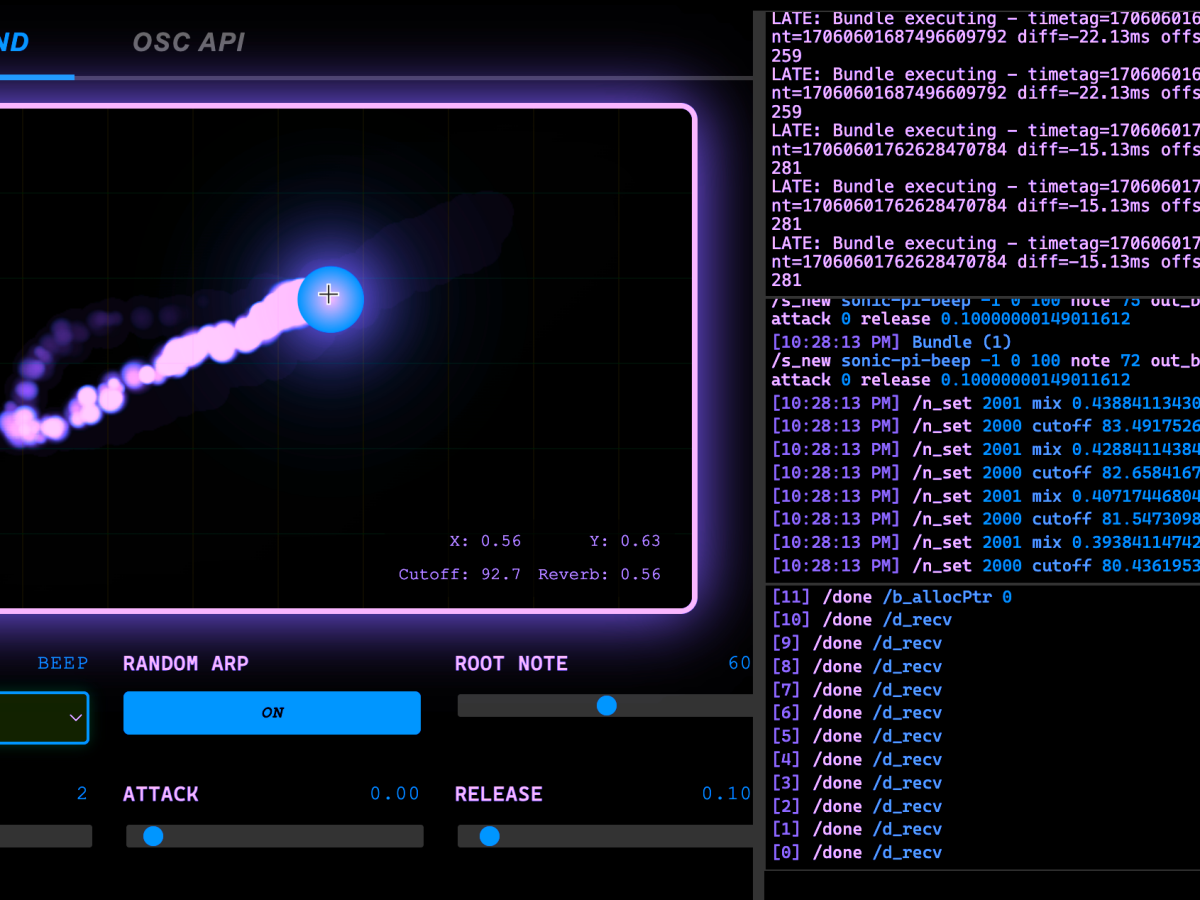Click the [0] /done /d_recv log entry
The width and height of the screenshot is (1200, 900).
pos(856,852)
